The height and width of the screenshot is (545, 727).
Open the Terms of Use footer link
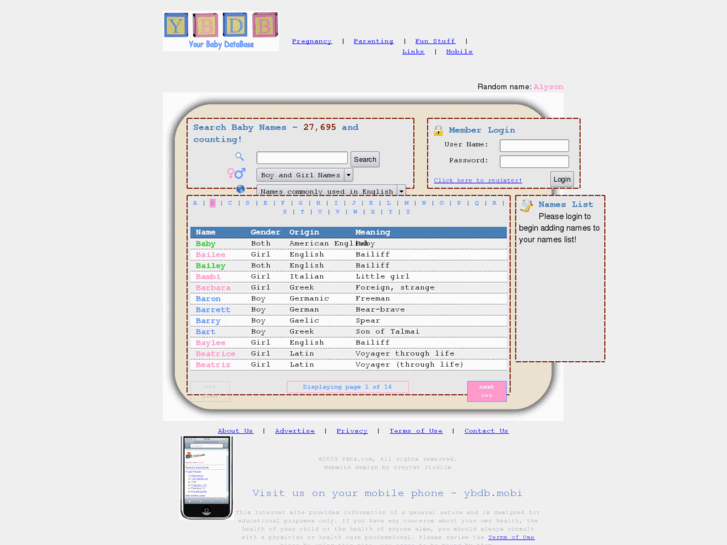(416, 431)
